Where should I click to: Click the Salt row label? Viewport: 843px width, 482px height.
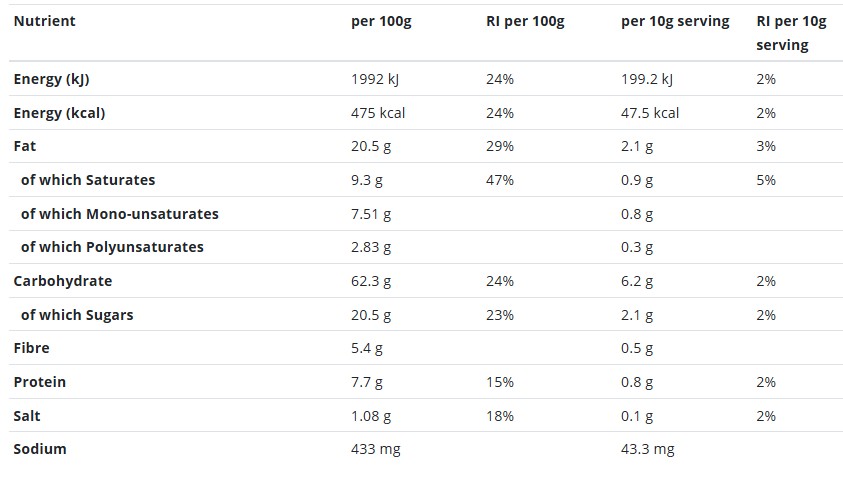[27, 416]
